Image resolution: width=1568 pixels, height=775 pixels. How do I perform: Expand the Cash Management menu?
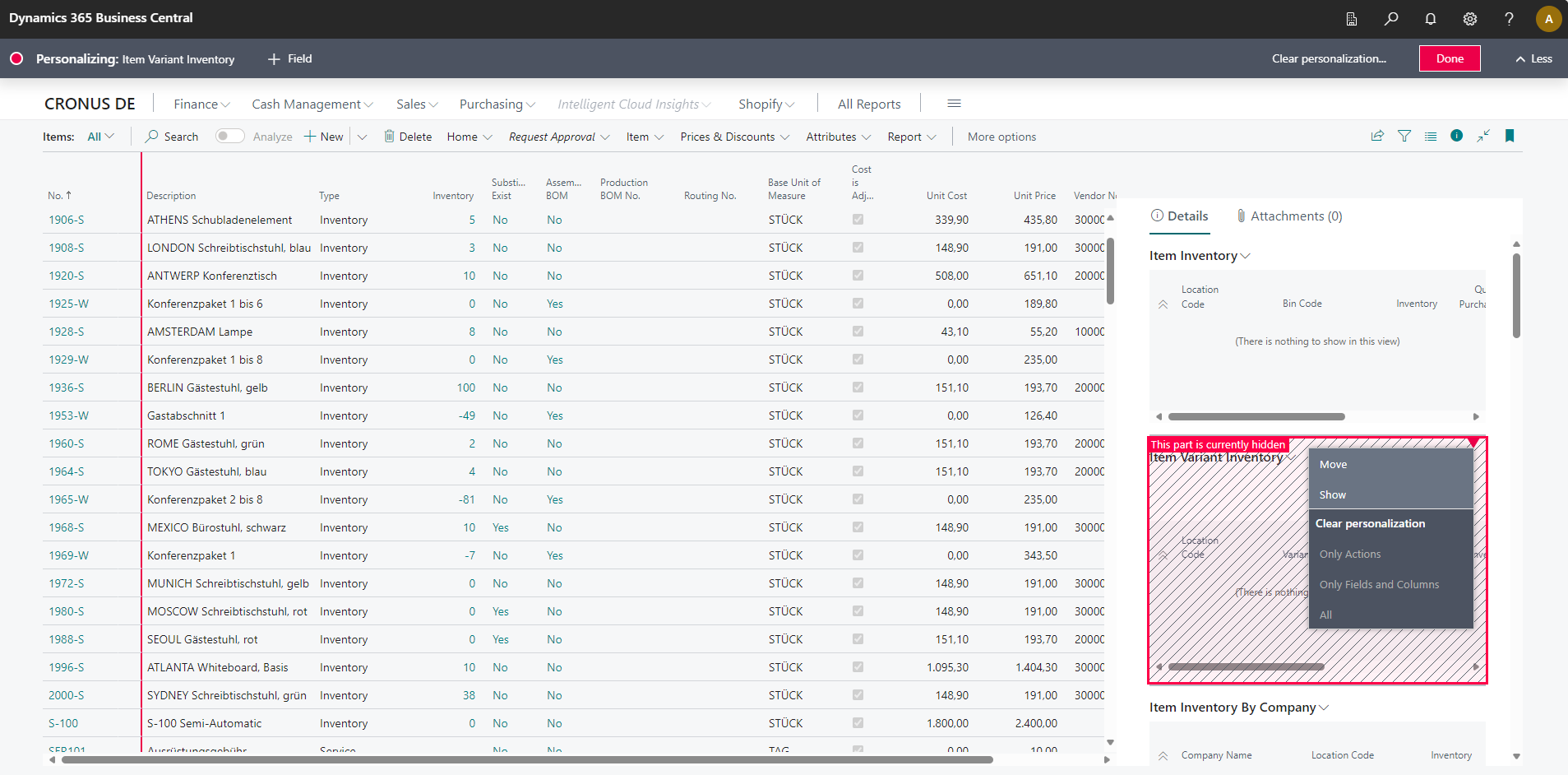[x=312, y=104]
